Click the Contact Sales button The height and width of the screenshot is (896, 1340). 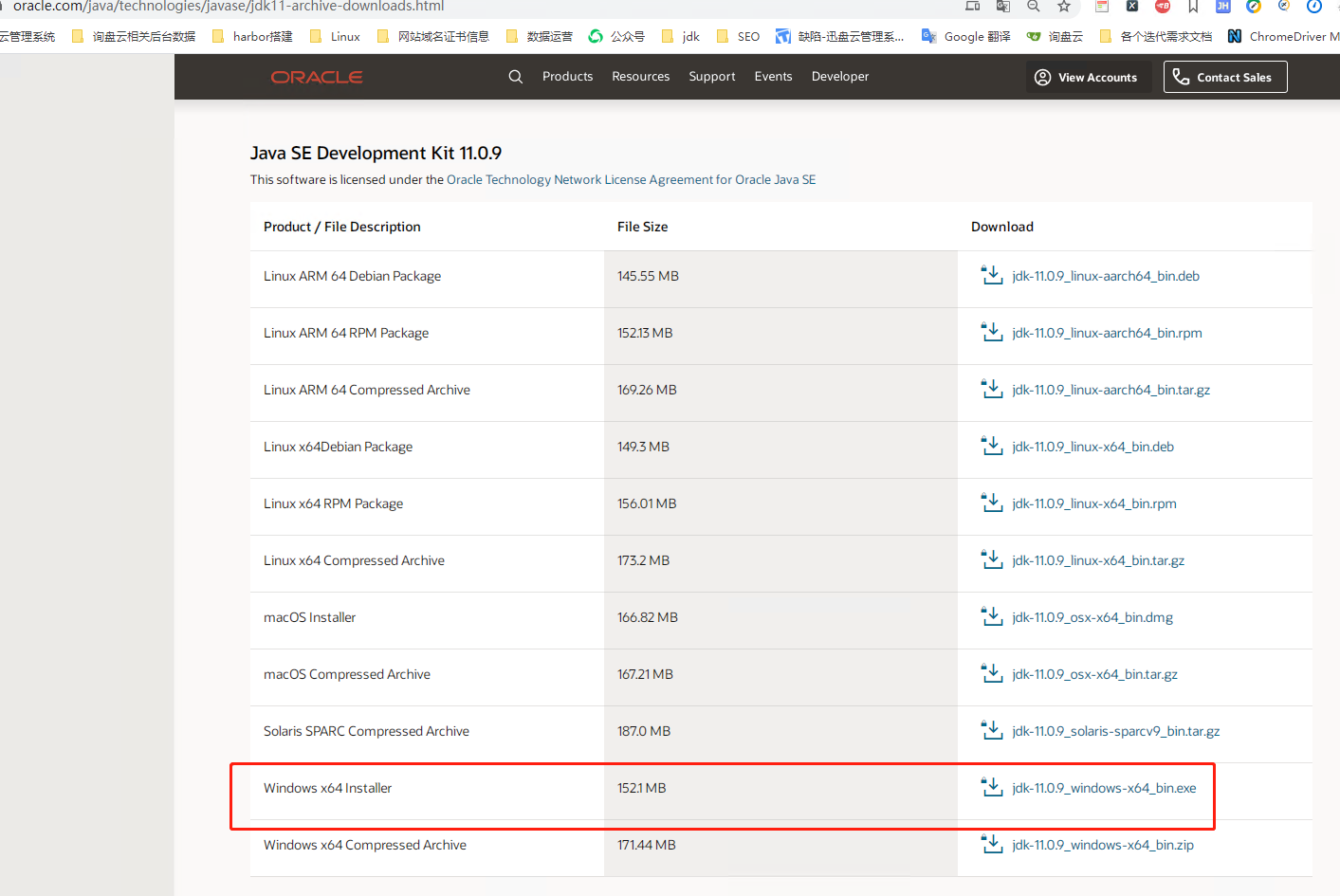pyautogui.click(x=1225, y=77)
